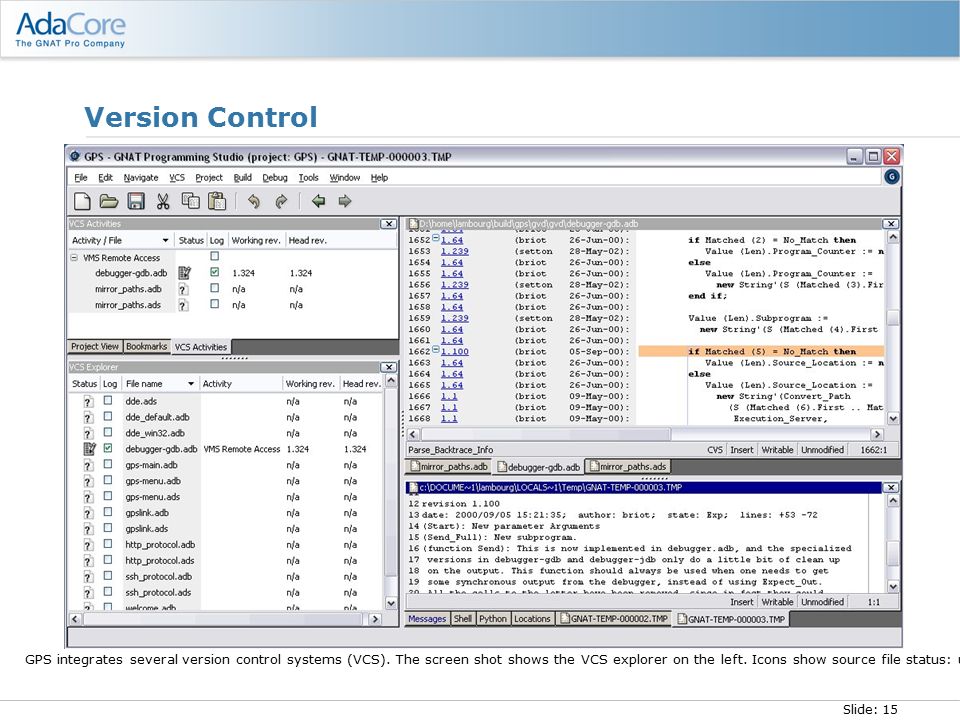Close the debugger-gdb.adb editor pane
The height and width of the screenshot is (720, 960).
pyautogui.click(x=891, y=224)
